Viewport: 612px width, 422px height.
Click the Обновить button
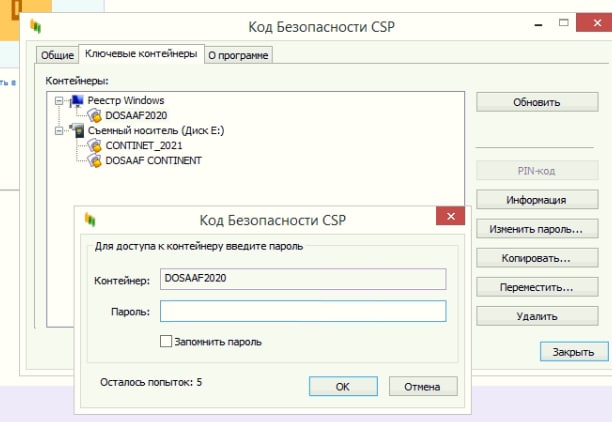click(537, 102)
